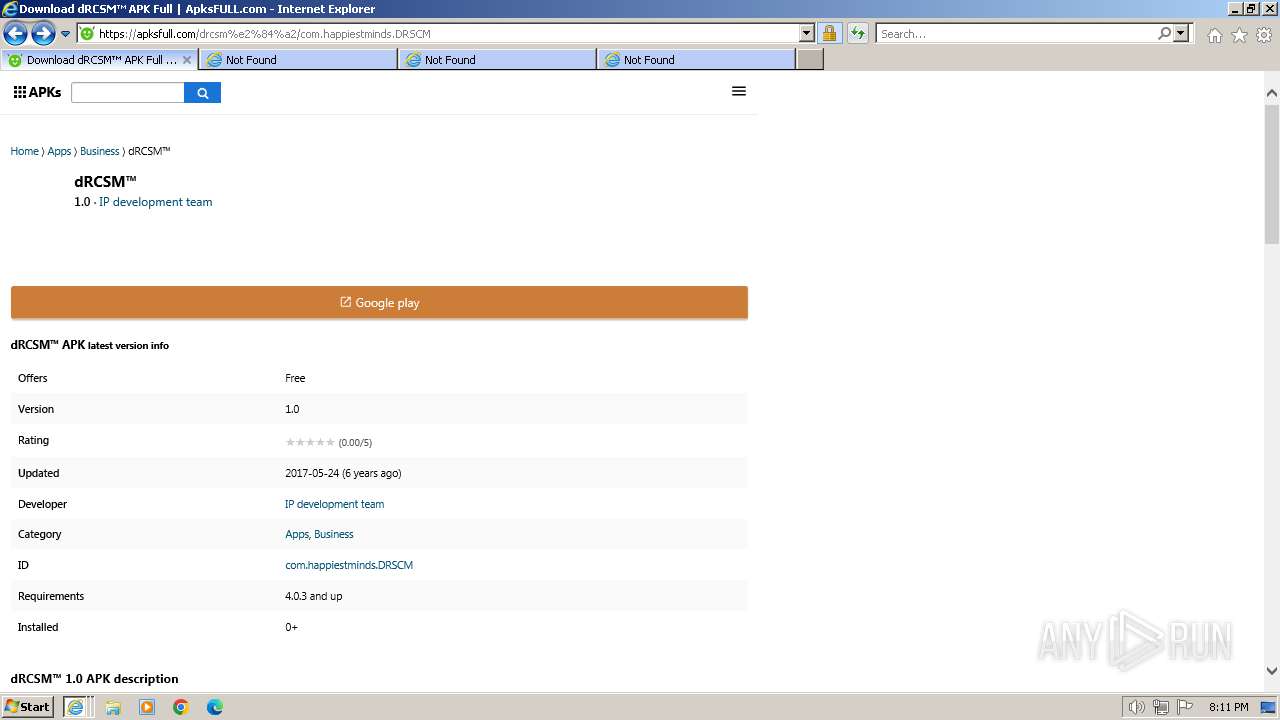Viewport: 1280px width, 720px height.
Task: Click the Action Center flag icon
Action: tap(1184, 707)
